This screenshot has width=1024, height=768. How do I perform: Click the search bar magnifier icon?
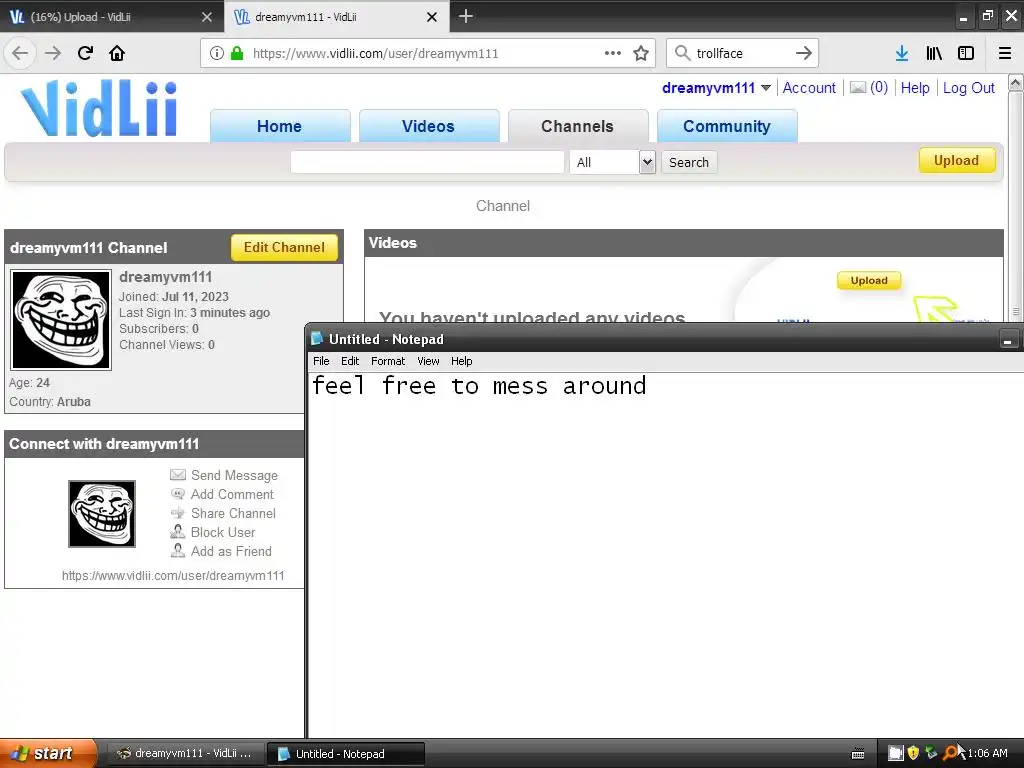pyautogui.click(x=682, y=53)
